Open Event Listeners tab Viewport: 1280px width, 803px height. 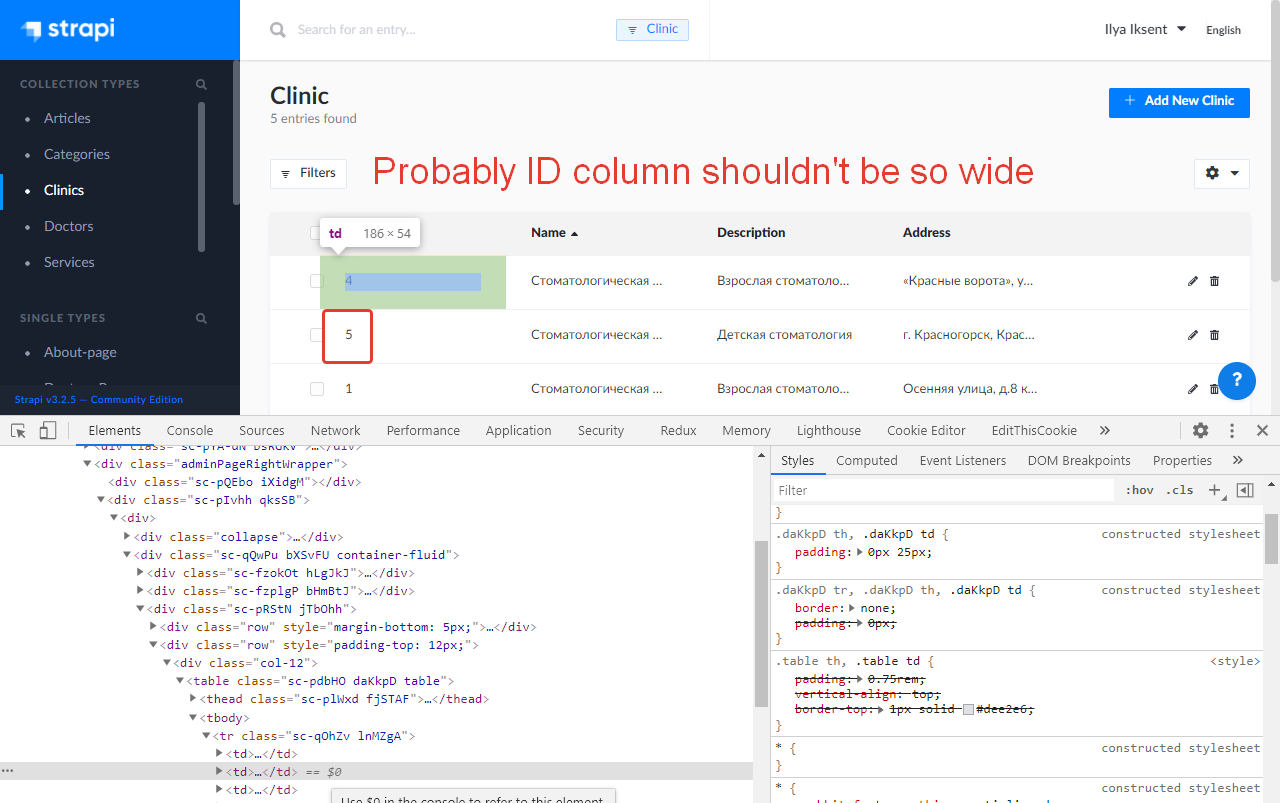[x=963, y=461]
